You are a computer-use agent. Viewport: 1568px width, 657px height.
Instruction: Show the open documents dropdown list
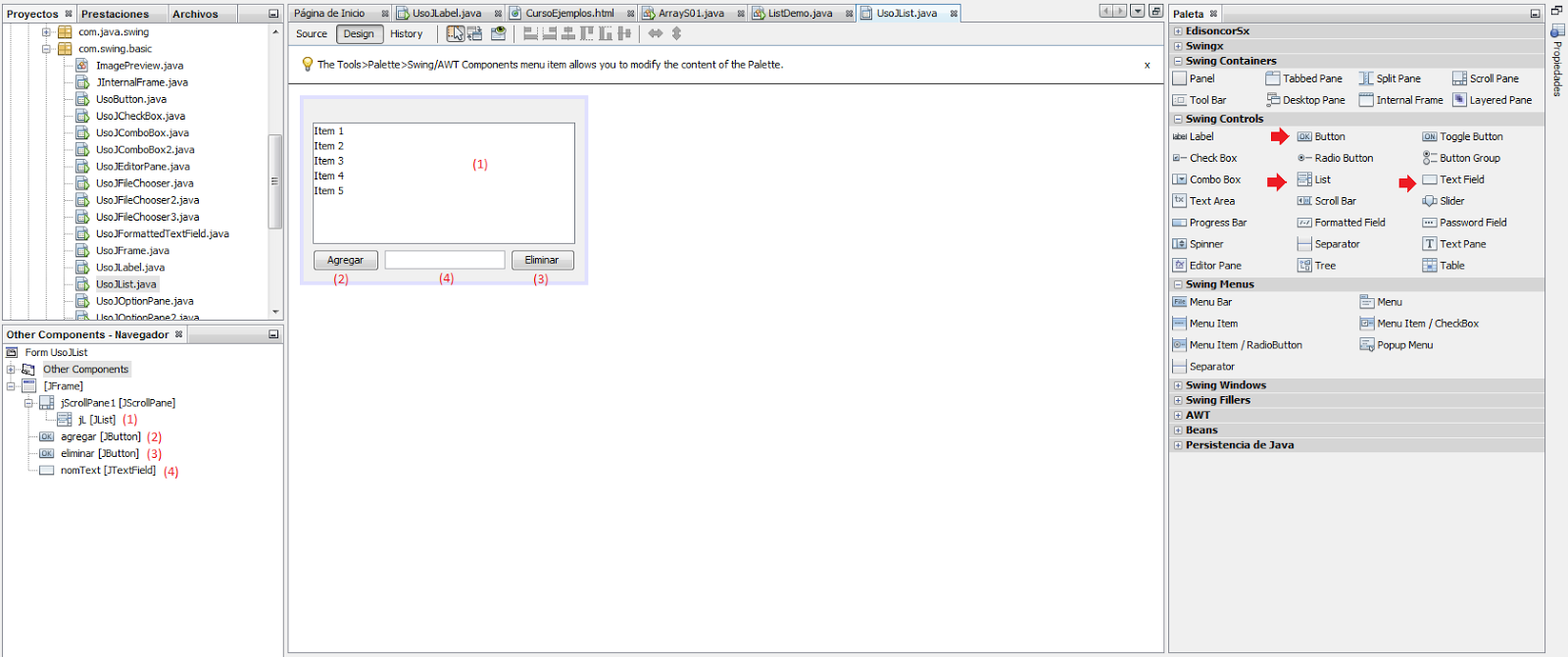click(1137, 12)
